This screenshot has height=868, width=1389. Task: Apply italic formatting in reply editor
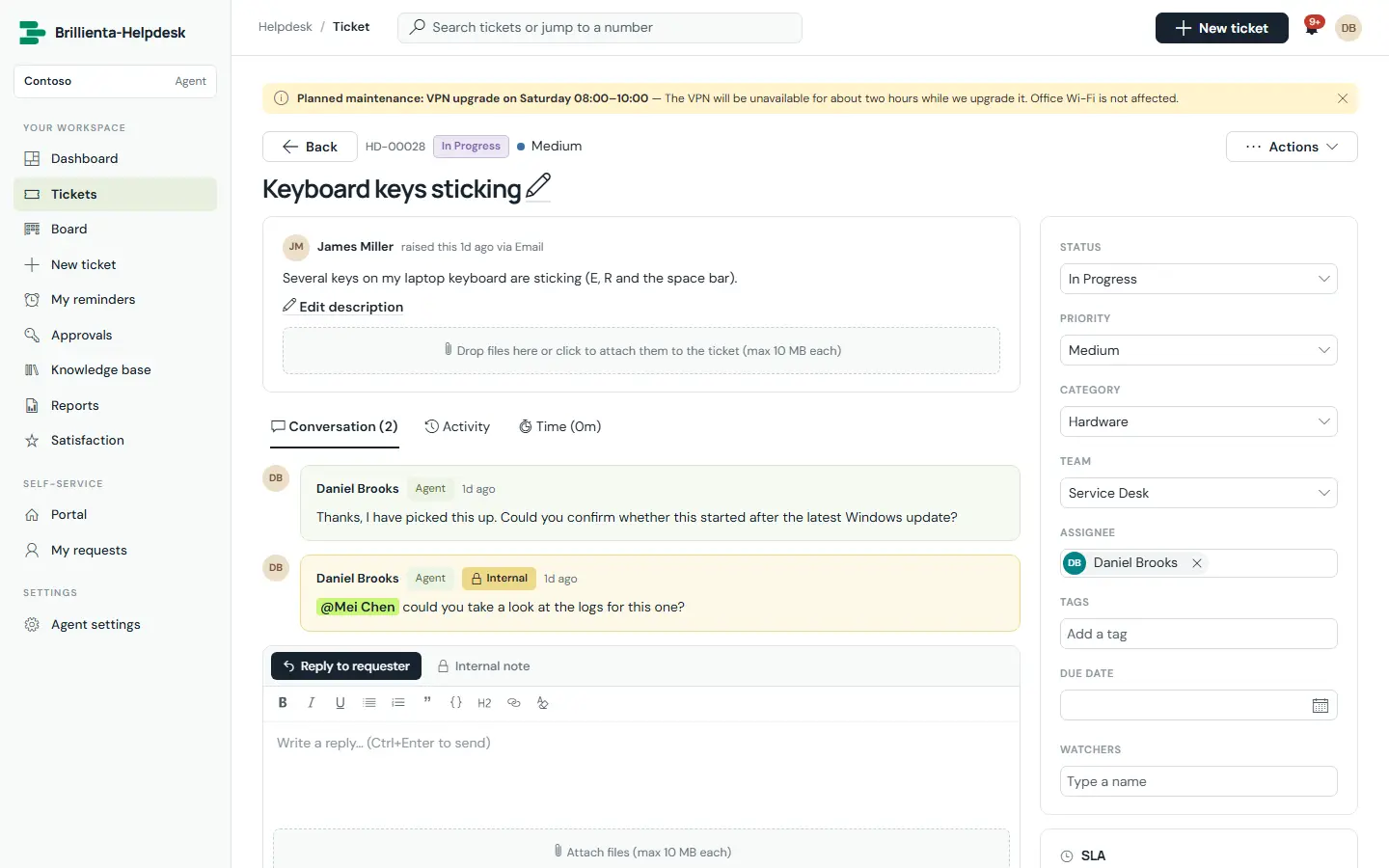point(311,703)
